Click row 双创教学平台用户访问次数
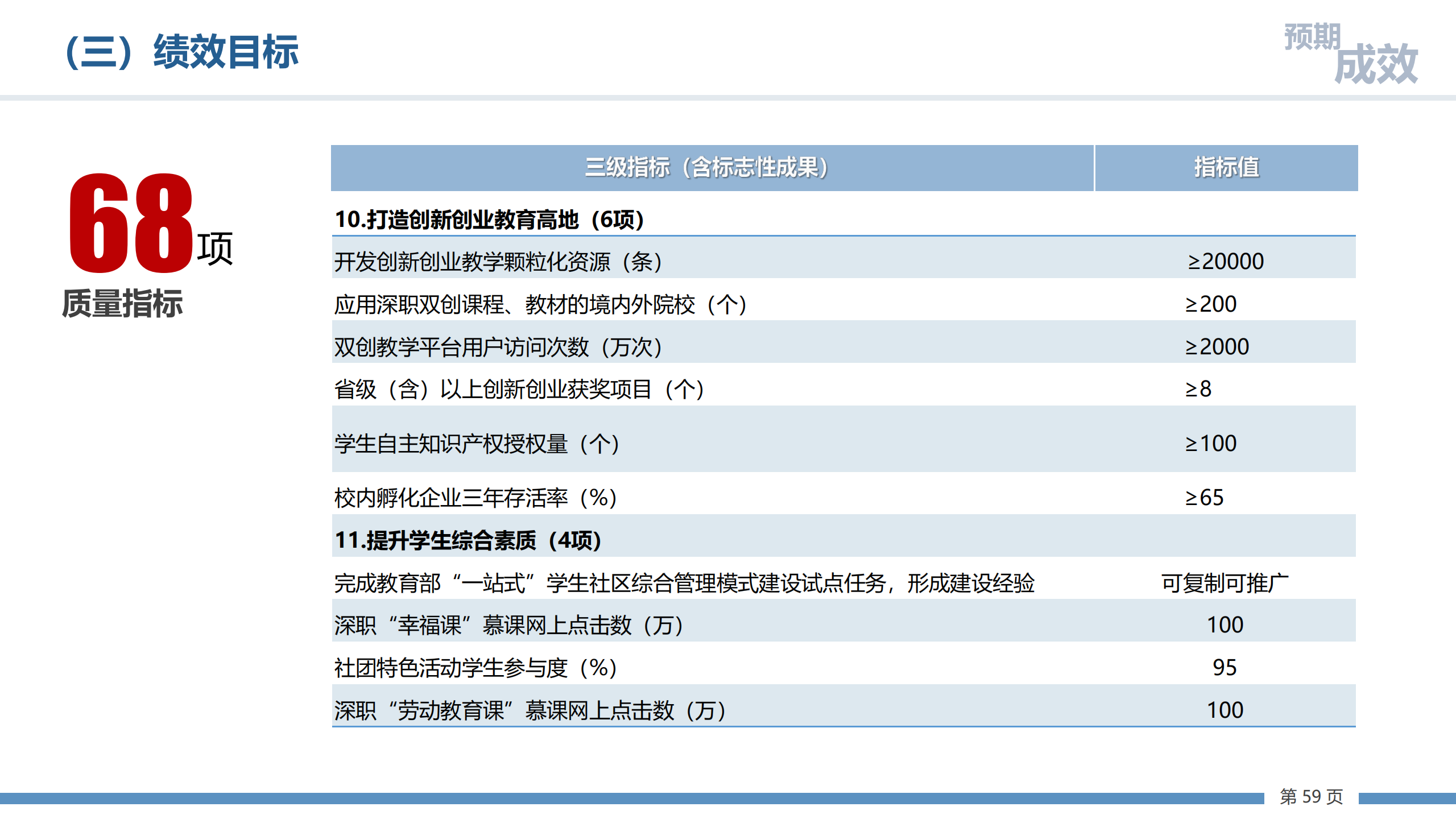 [498, 347]
